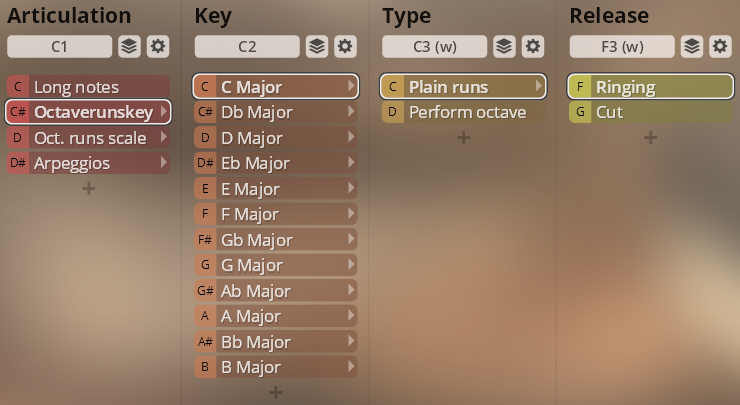Open the Articulation settings gear
This screenshot has height=405, width=740.
coord(158,46)
